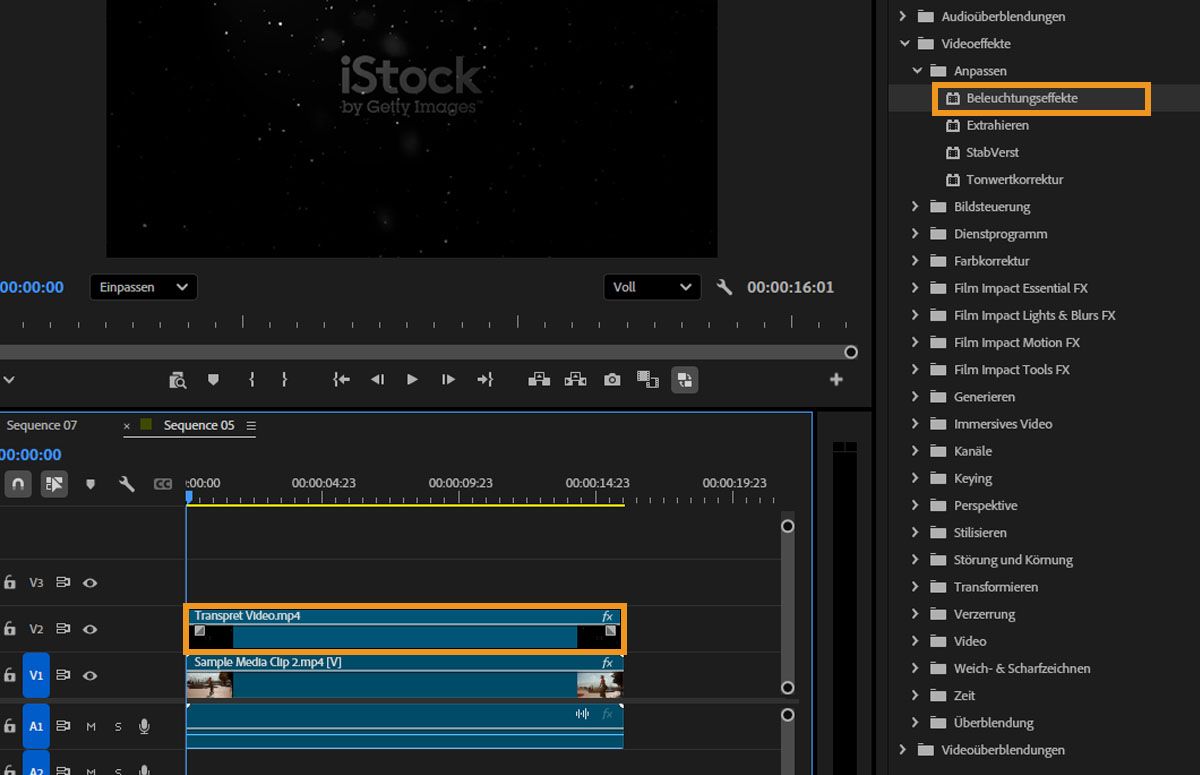Viewport: 1200px width, 775px height.
Task: Toggle snapping magnet in the timeline
Action: coord(17,484)
